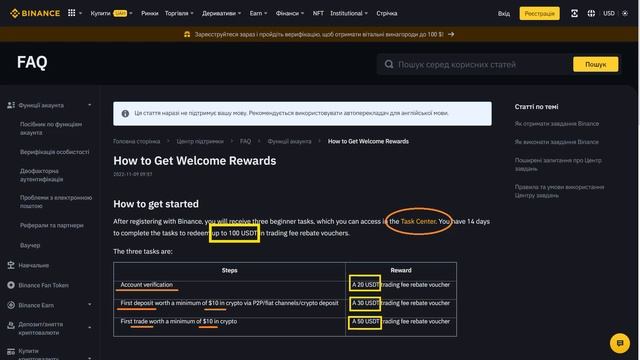Click the Реєстрація button

(539, 13)
